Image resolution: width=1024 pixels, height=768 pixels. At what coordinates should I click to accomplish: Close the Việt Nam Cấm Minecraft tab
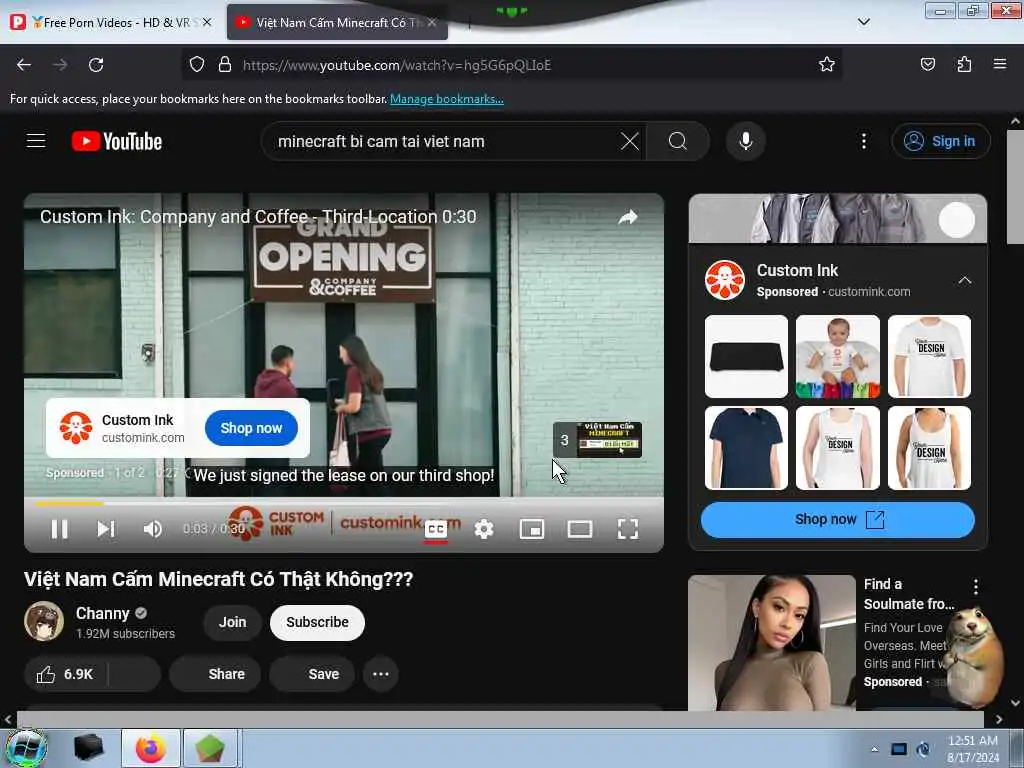click(x=432, y=22)
